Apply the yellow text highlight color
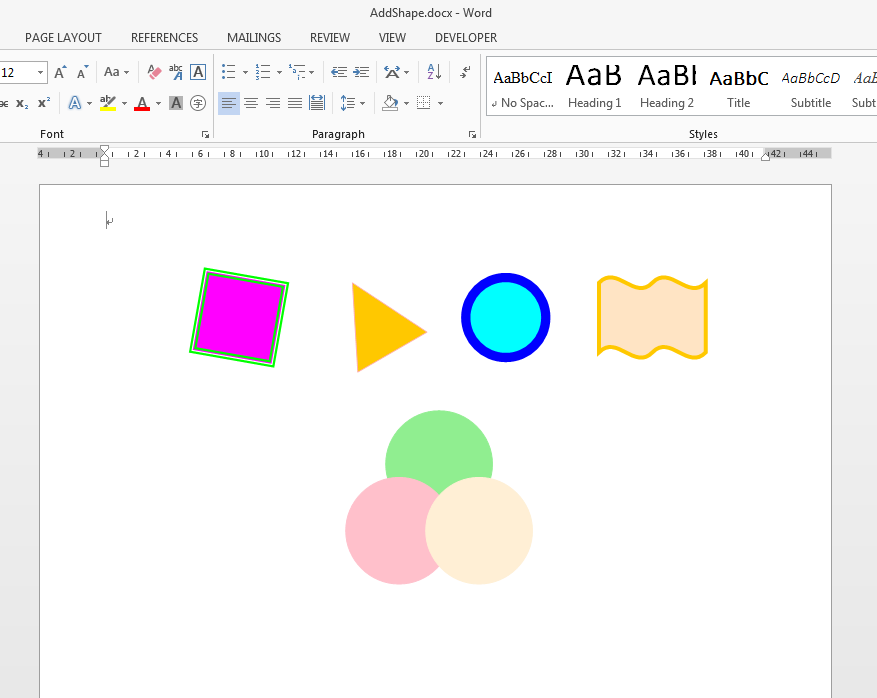 pos(108,103)
